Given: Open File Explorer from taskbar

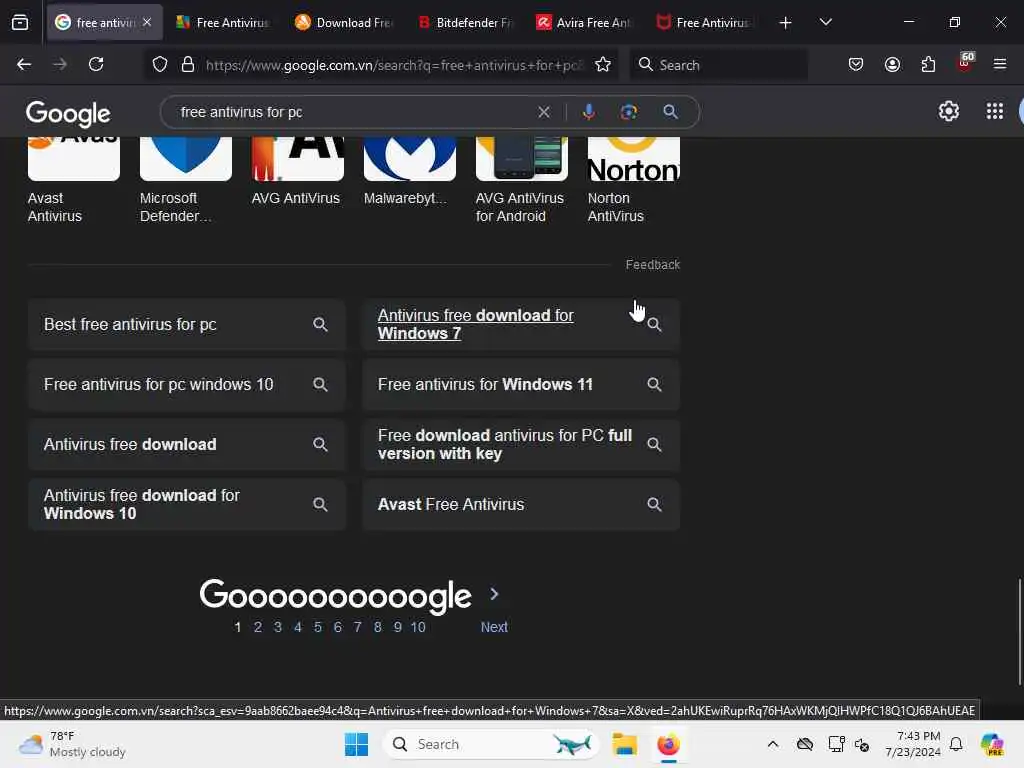Looking at the screenshot, I should coord(624,744).
